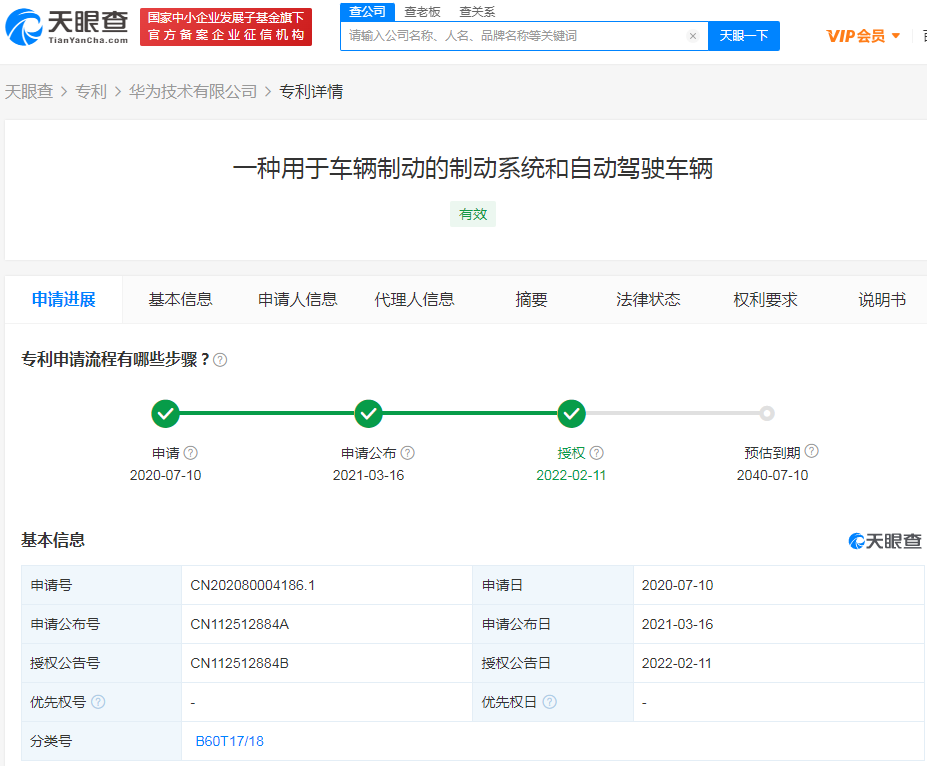
Task: Open the 法律状态 tab
Action: (x=647, y=299)
